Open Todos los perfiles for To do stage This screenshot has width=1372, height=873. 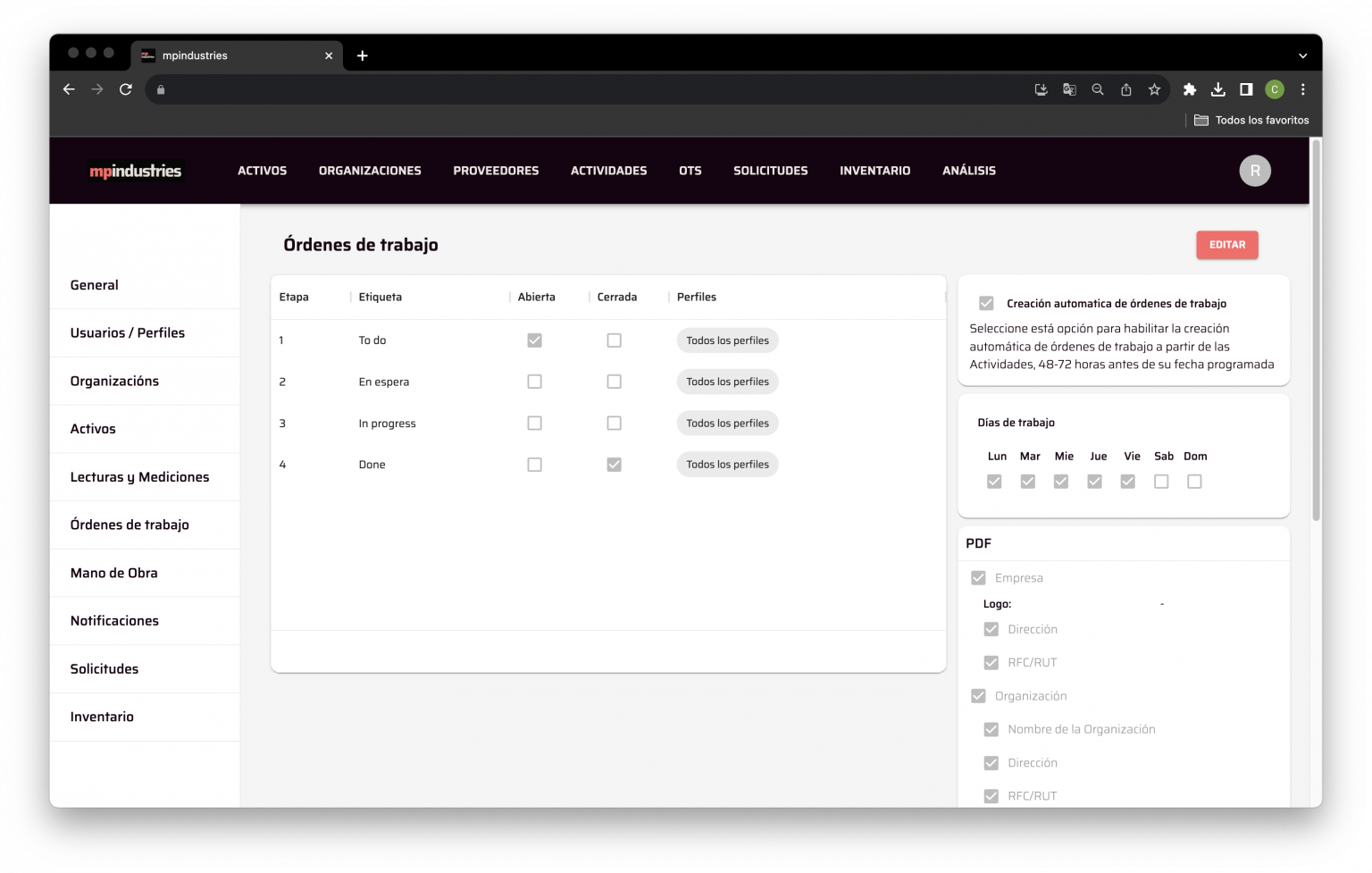(727, 340)
